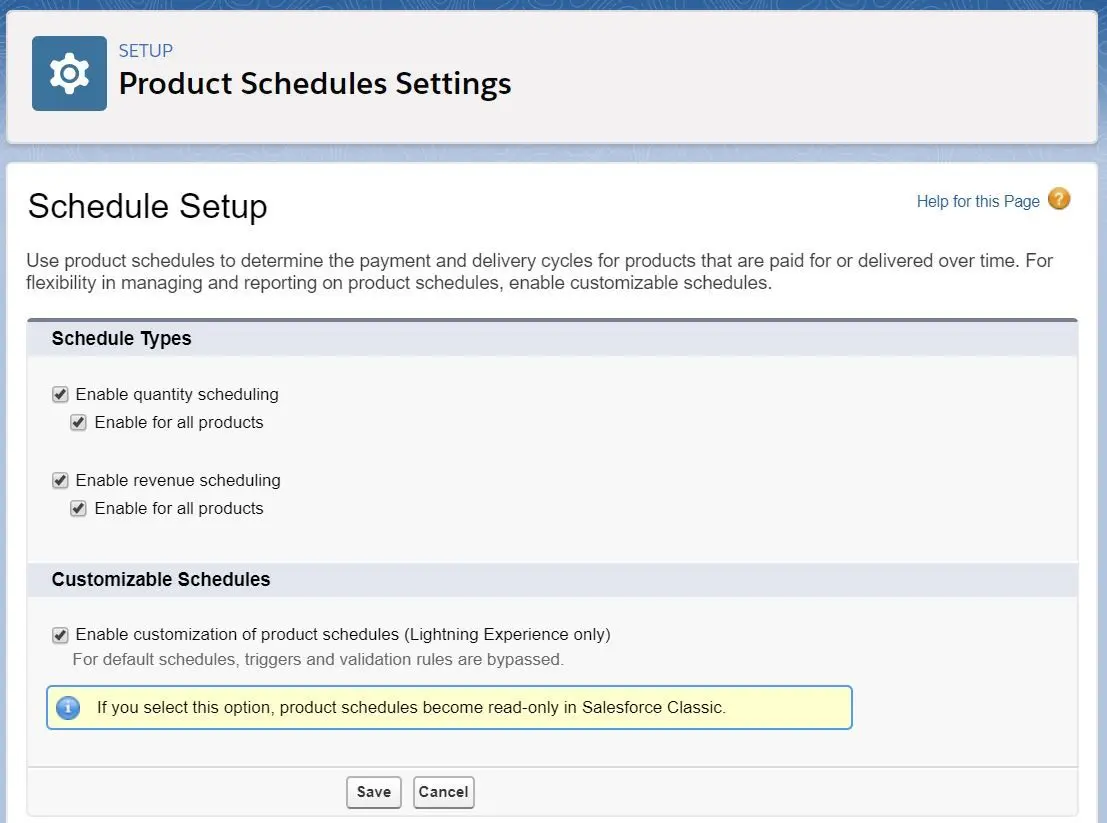Click the read-only in Salesforce Classic notice text
The height and width of the screenshot is (823, 1107).
coord(411,707)
